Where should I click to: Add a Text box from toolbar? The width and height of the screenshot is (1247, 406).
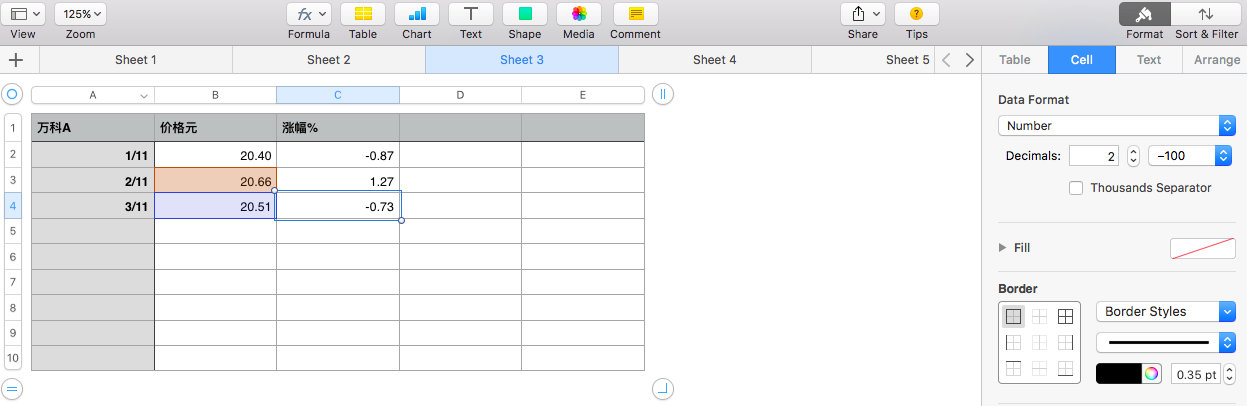pyautogui.click(x=471, y=14)
